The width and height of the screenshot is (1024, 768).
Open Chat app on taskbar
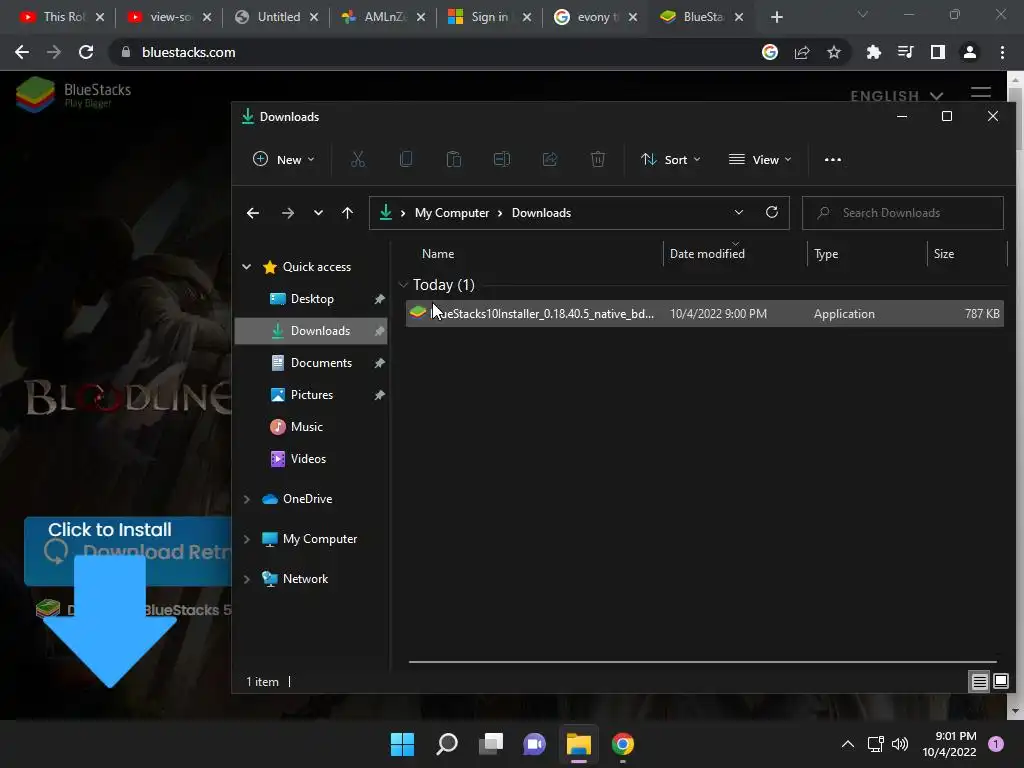(534, 744)
